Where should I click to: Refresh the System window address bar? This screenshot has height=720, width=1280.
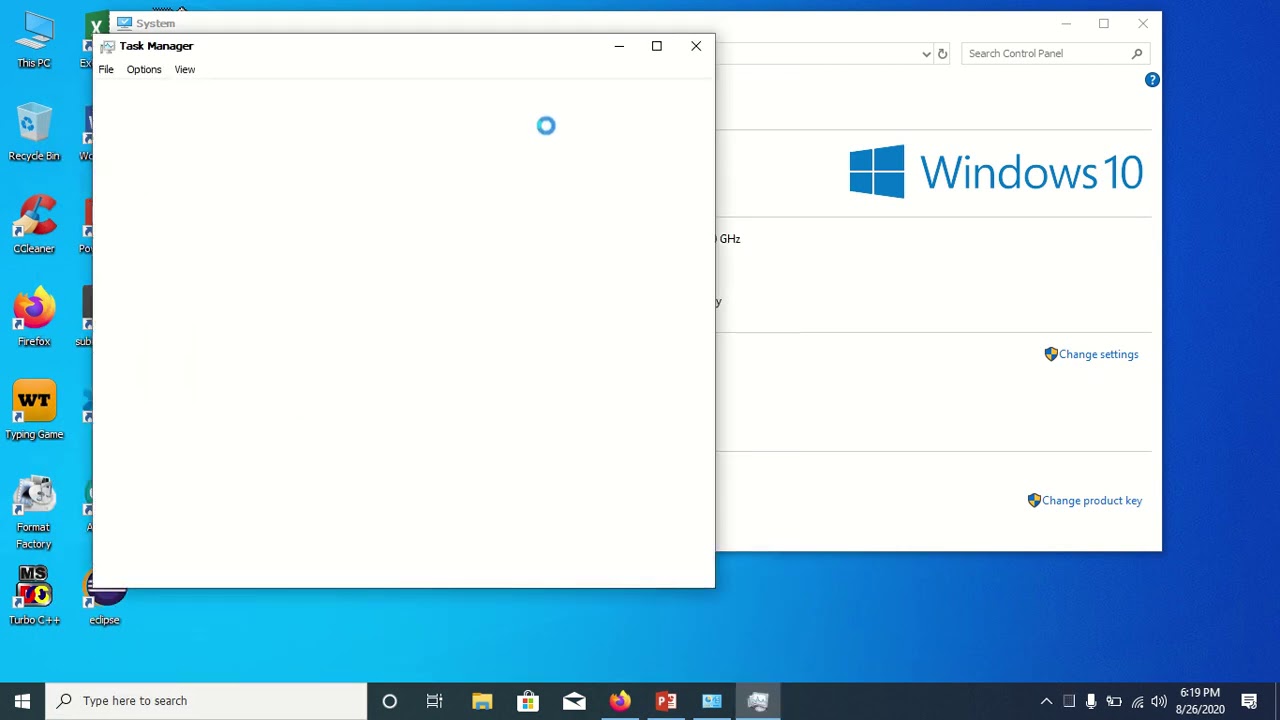tap(942, 54)
